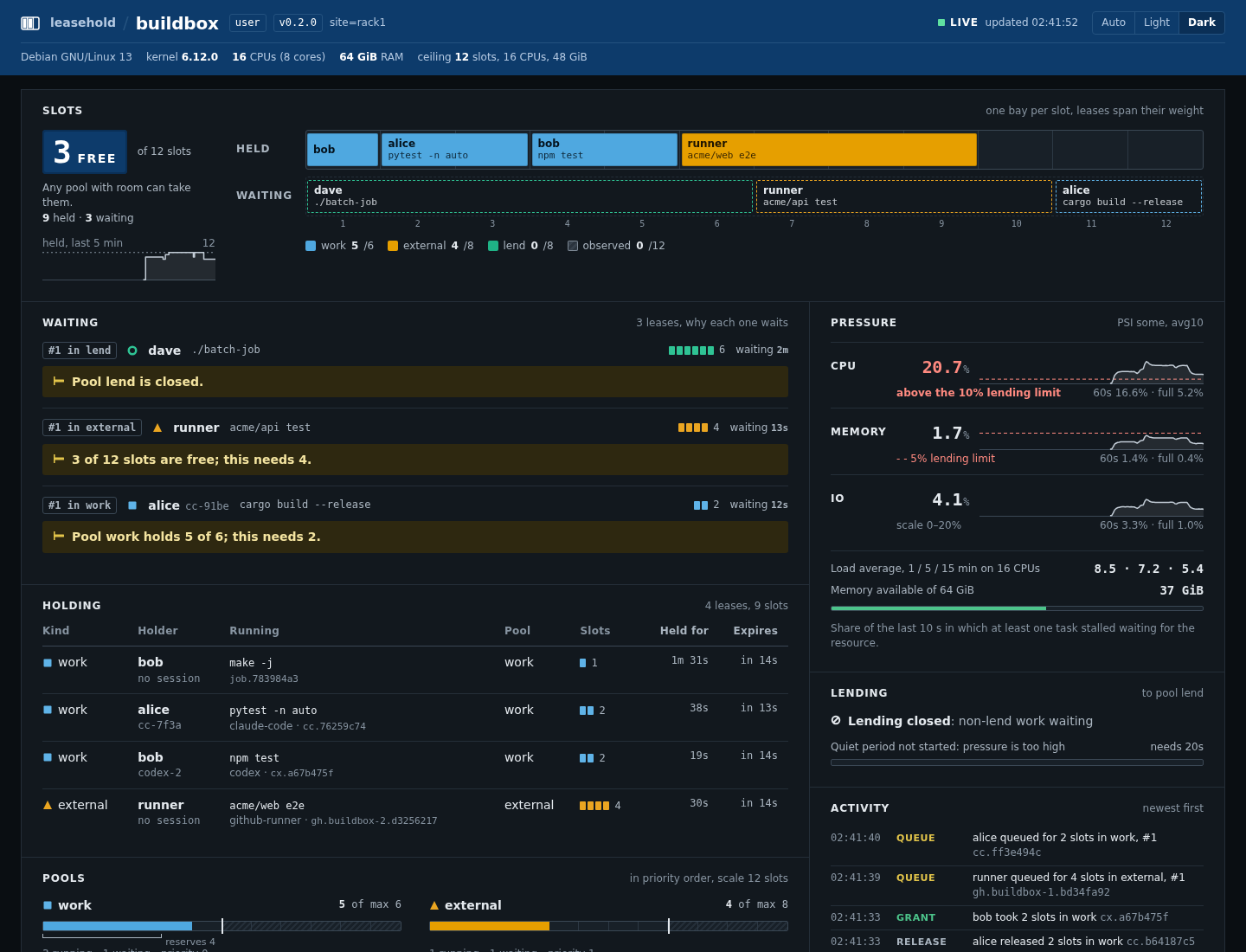Click the memory available progress bar
1246x952 pixels.
(1017, 608)
